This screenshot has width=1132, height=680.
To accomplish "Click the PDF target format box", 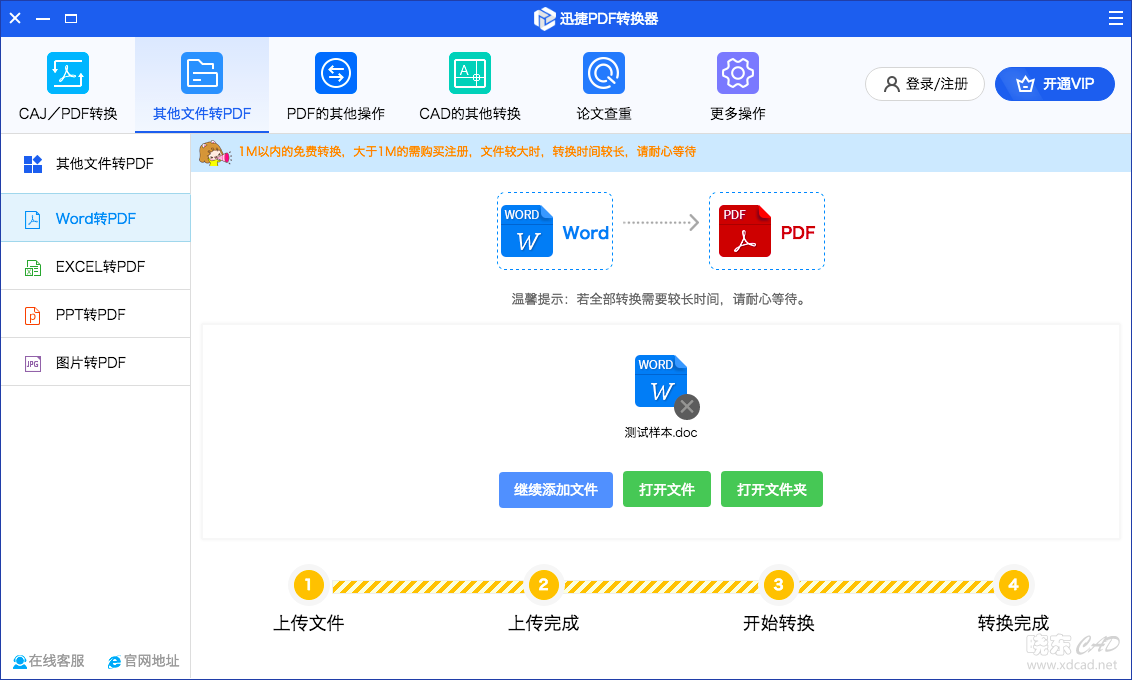I will [767, 231].
